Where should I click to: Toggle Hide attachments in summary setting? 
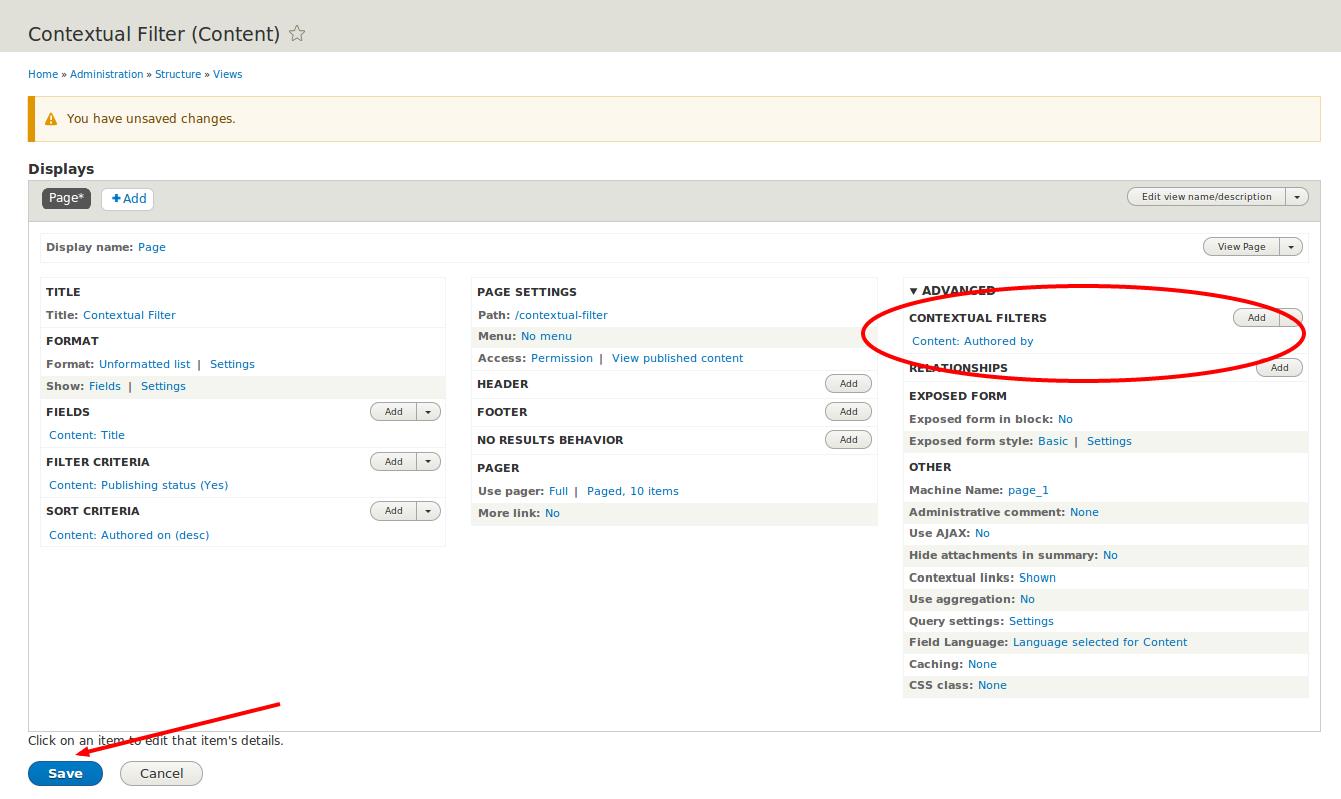[x=1110, y=555]
